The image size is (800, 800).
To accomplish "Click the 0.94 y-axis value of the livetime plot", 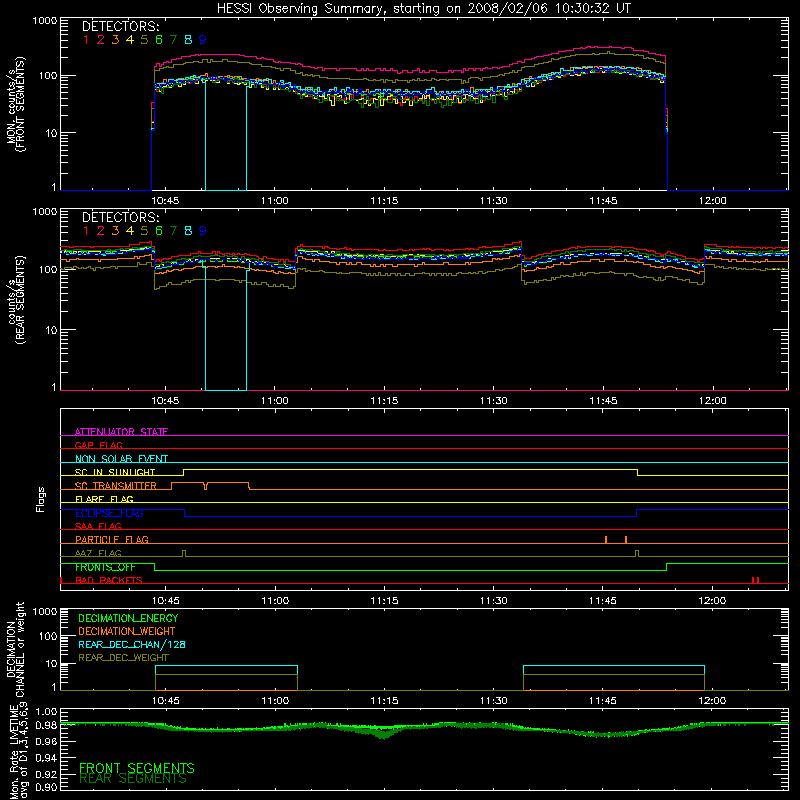I will pyautogui.click(x=45, y=757).
